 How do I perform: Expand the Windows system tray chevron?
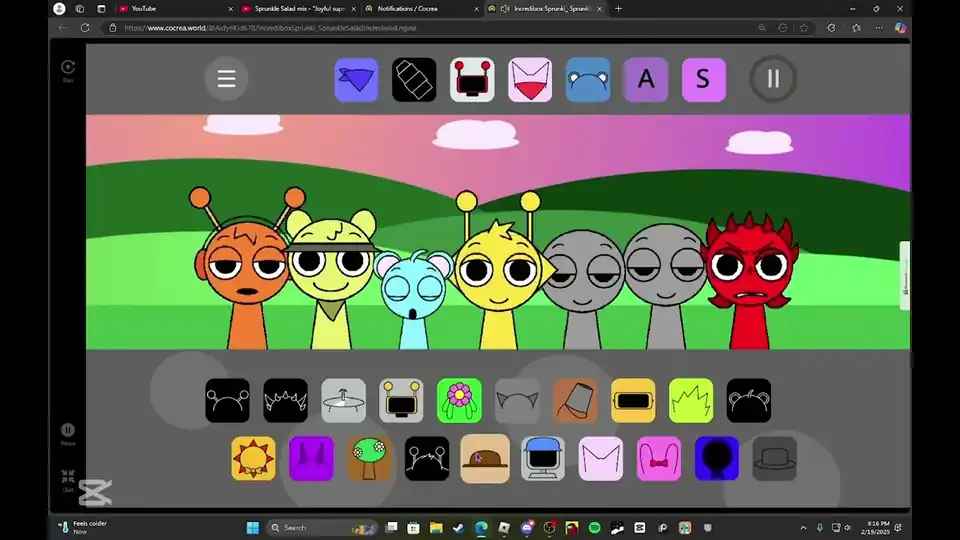pyautogui.click(x=805, y=527)
